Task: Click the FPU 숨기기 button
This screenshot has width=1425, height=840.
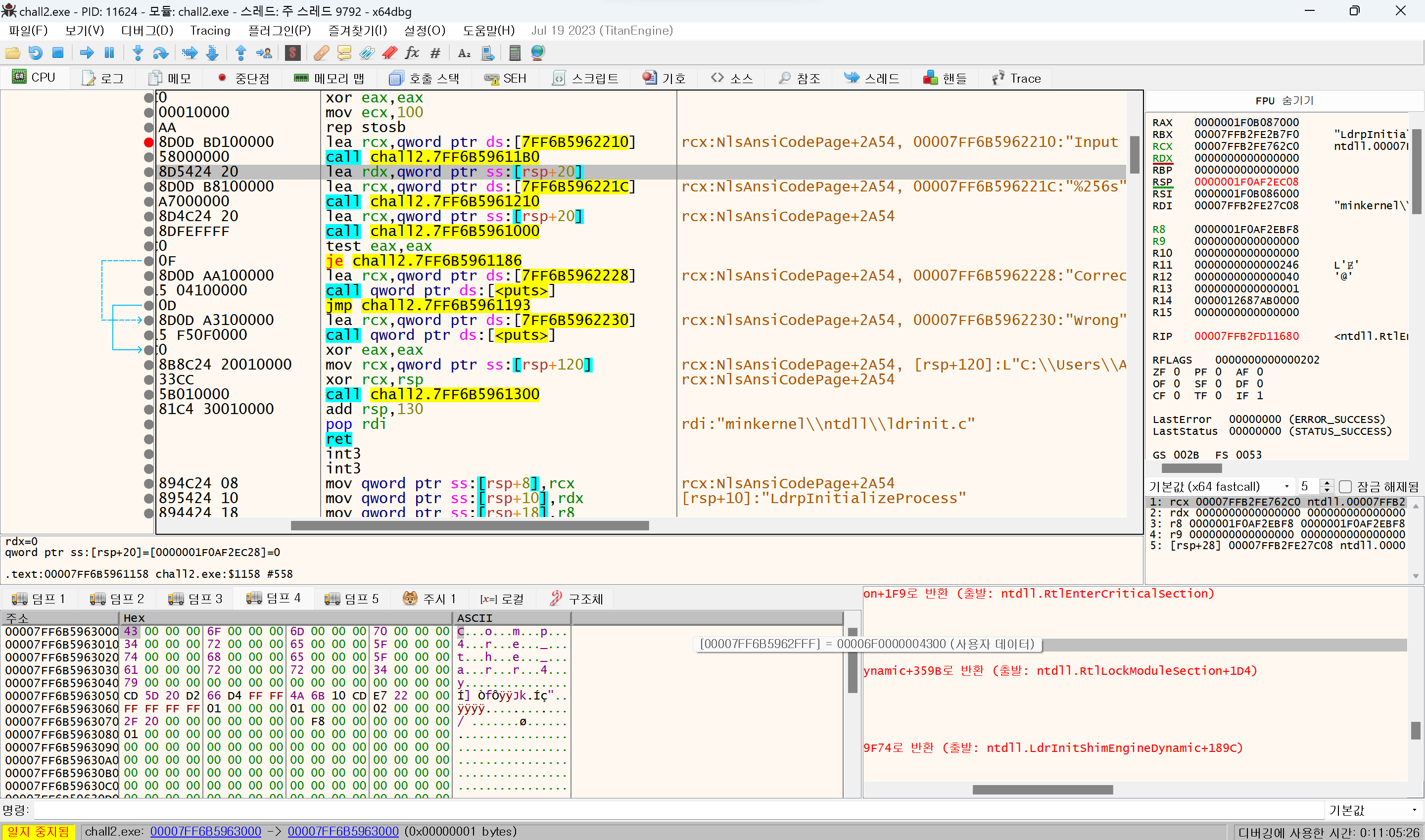Action: [1284, 100]
